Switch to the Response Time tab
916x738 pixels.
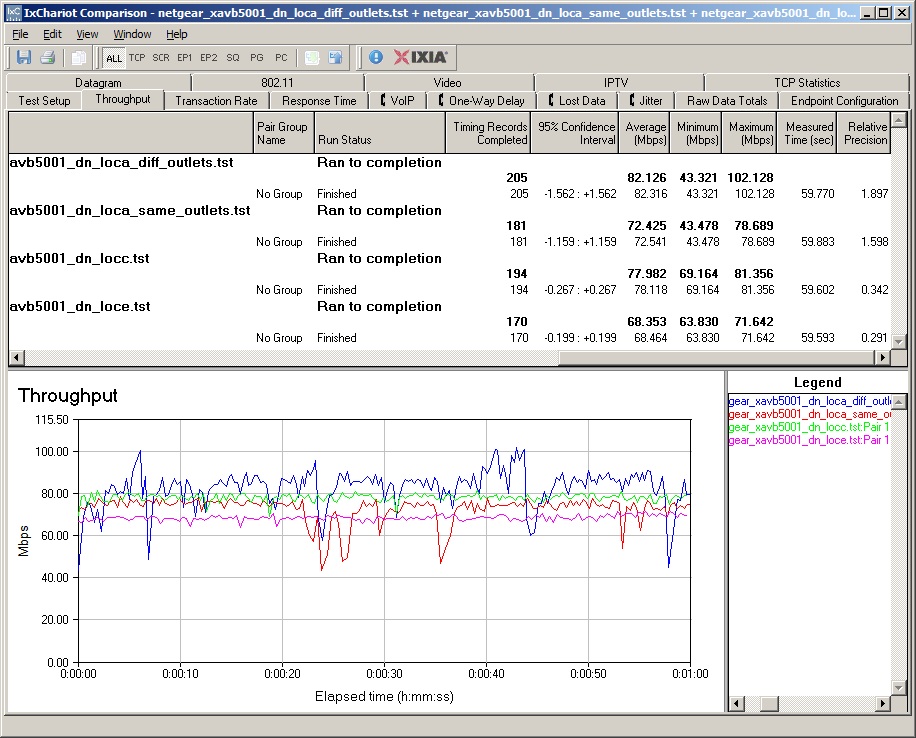(x=319, y=101)
